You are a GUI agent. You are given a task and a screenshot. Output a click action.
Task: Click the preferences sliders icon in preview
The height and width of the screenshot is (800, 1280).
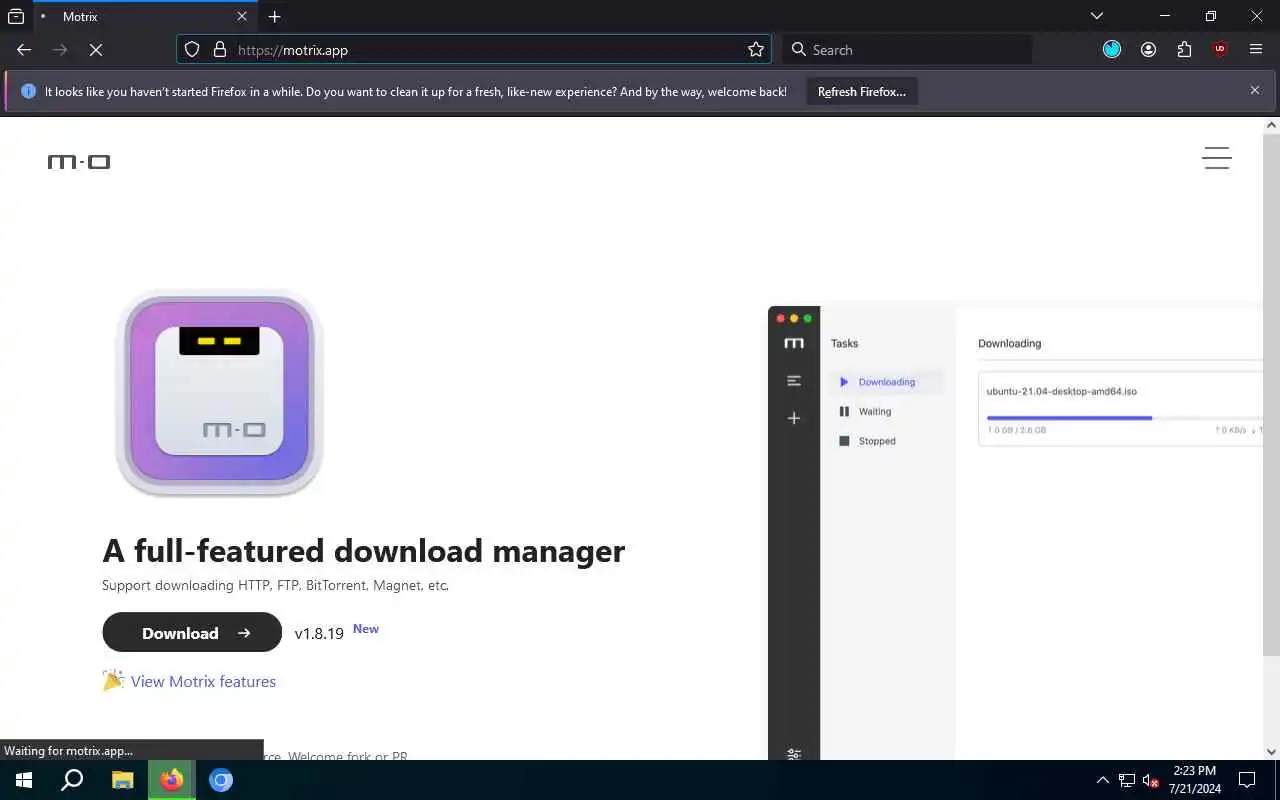794,753
